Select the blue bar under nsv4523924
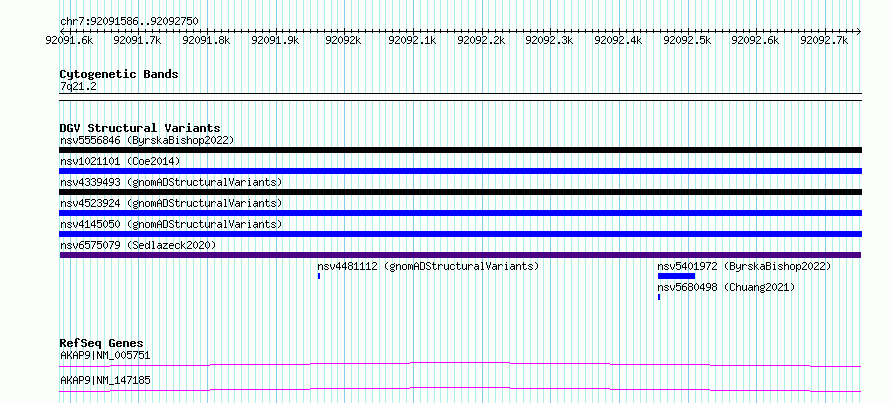Screen dimensions: 890x403 click(x=461, y=213)
